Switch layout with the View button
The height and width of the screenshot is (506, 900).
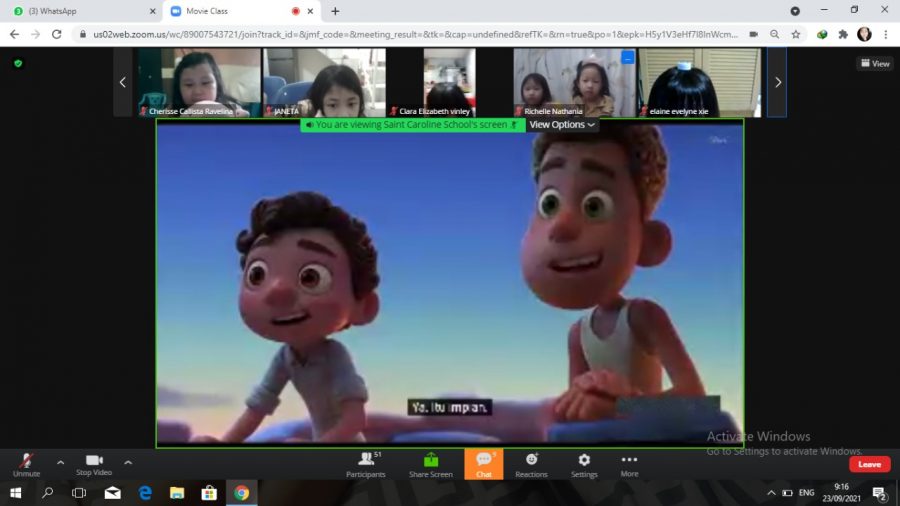pos(875,63)
